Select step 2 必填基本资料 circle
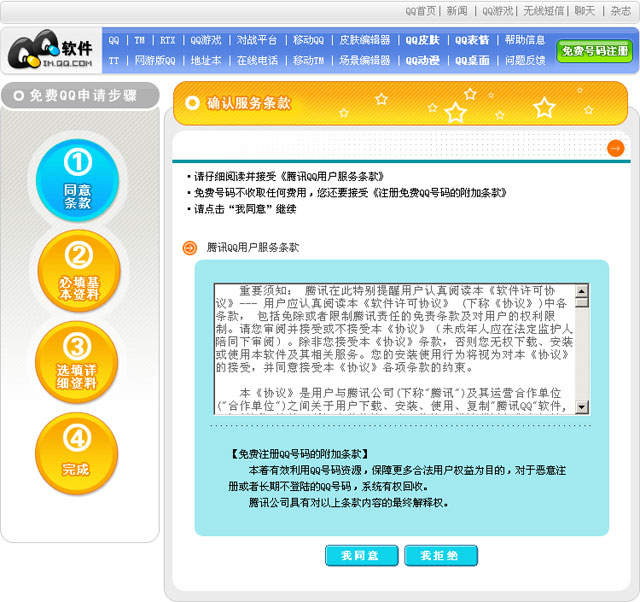This screenshot has width=640, height=602. 79,271
